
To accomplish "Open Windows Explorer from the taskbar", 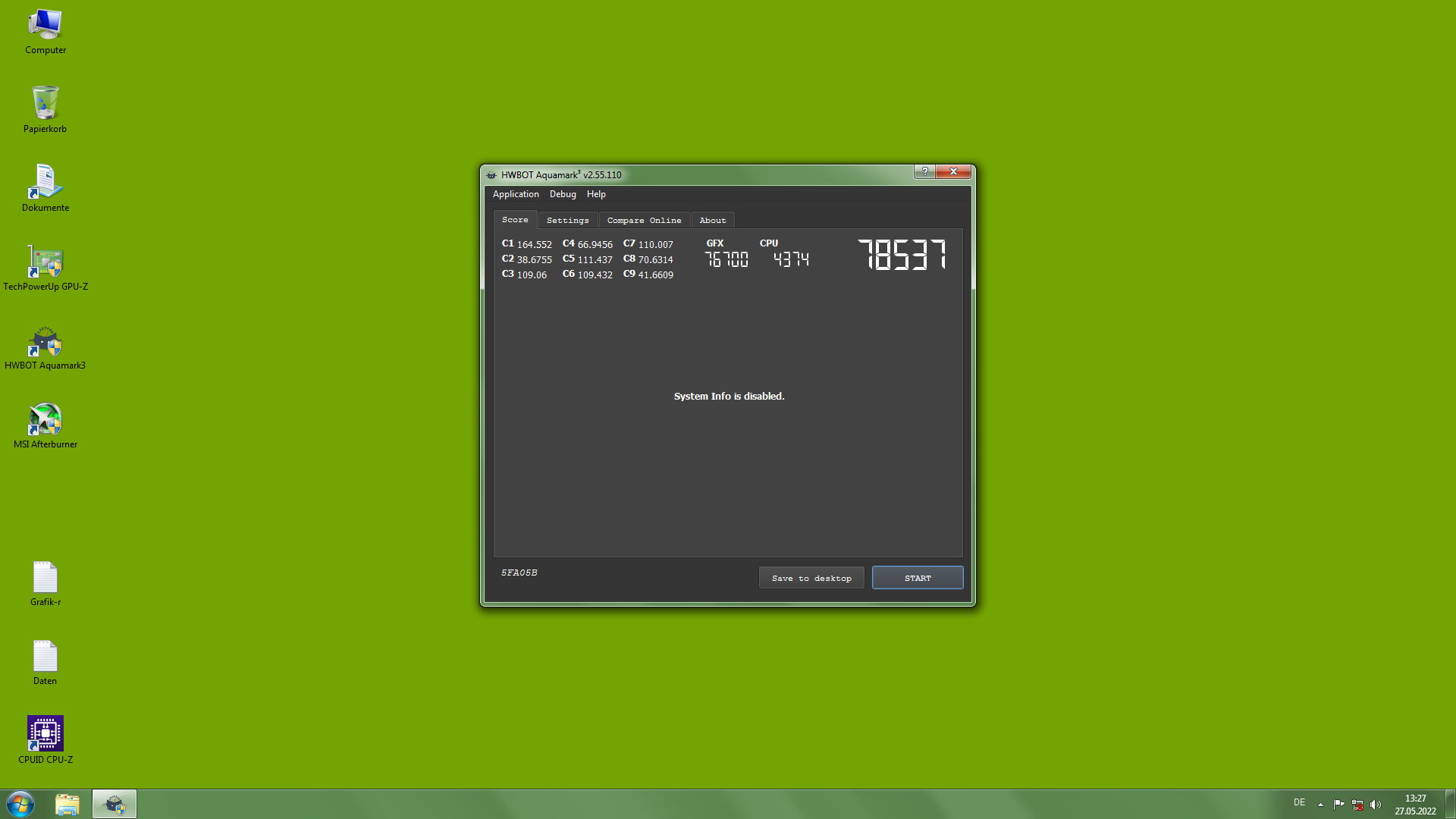I will [x=67, y=805].
